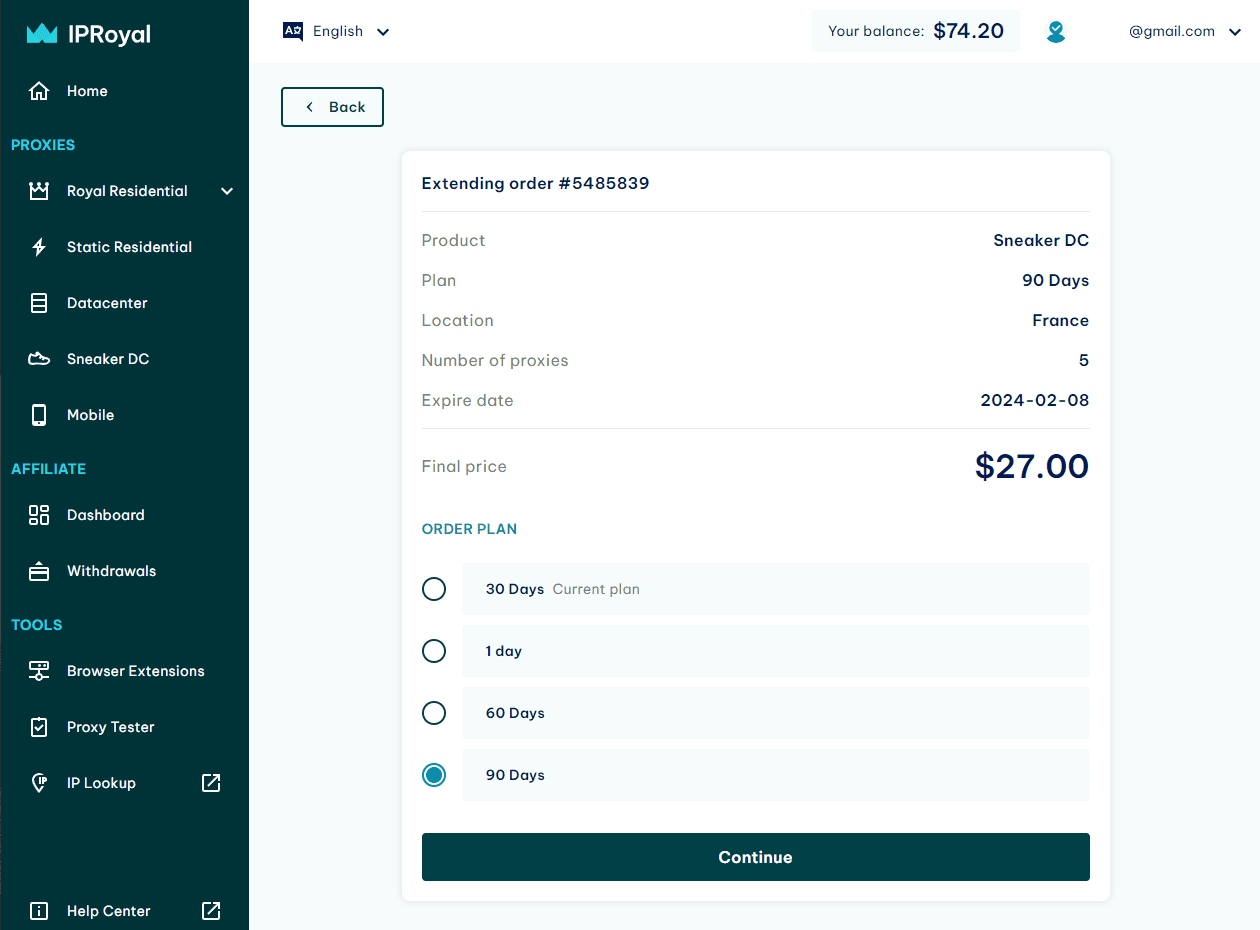
Task: Click the language translate icon
Action: [293, 32]
